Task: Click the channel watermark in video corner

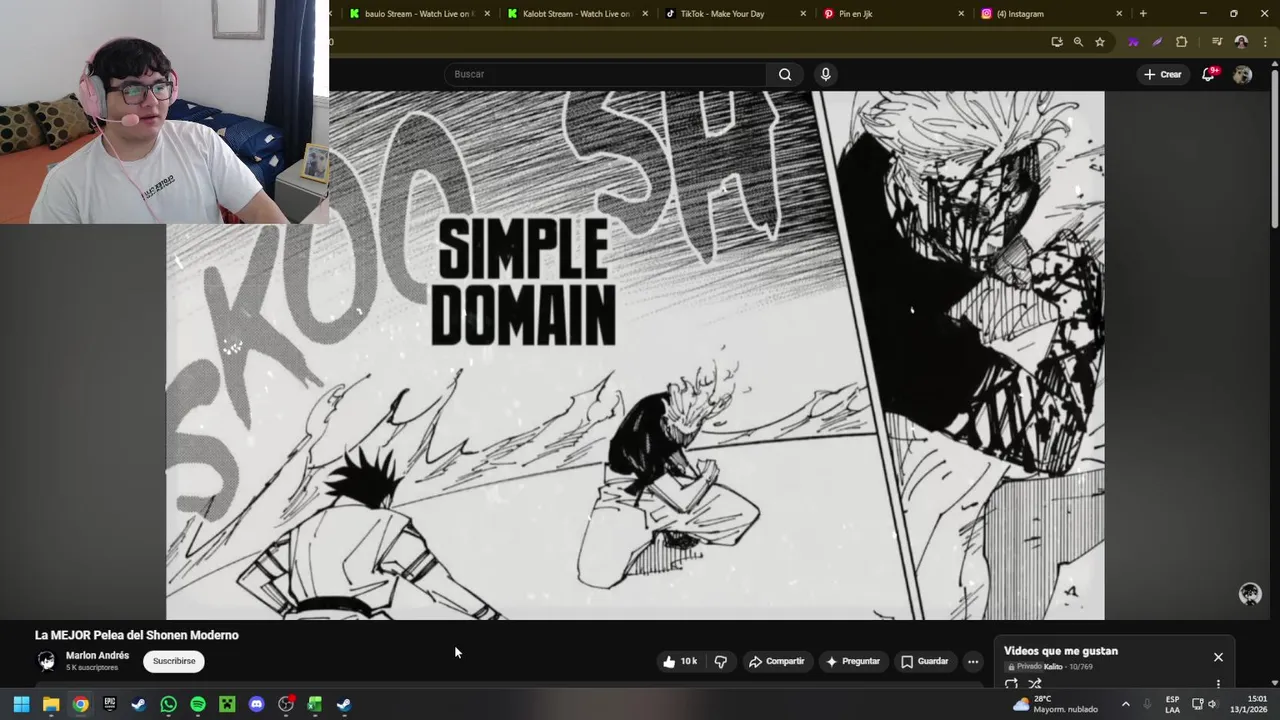Action: point(1250,594)
